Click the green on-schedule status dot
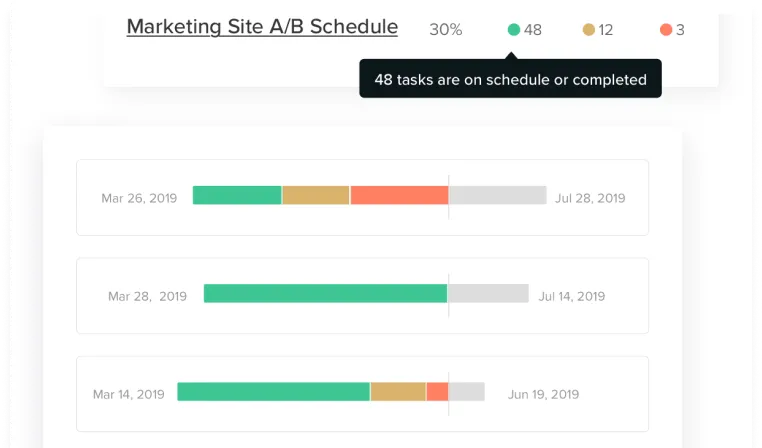This screenshot has height=448, width=762. (x=514, y=30)
